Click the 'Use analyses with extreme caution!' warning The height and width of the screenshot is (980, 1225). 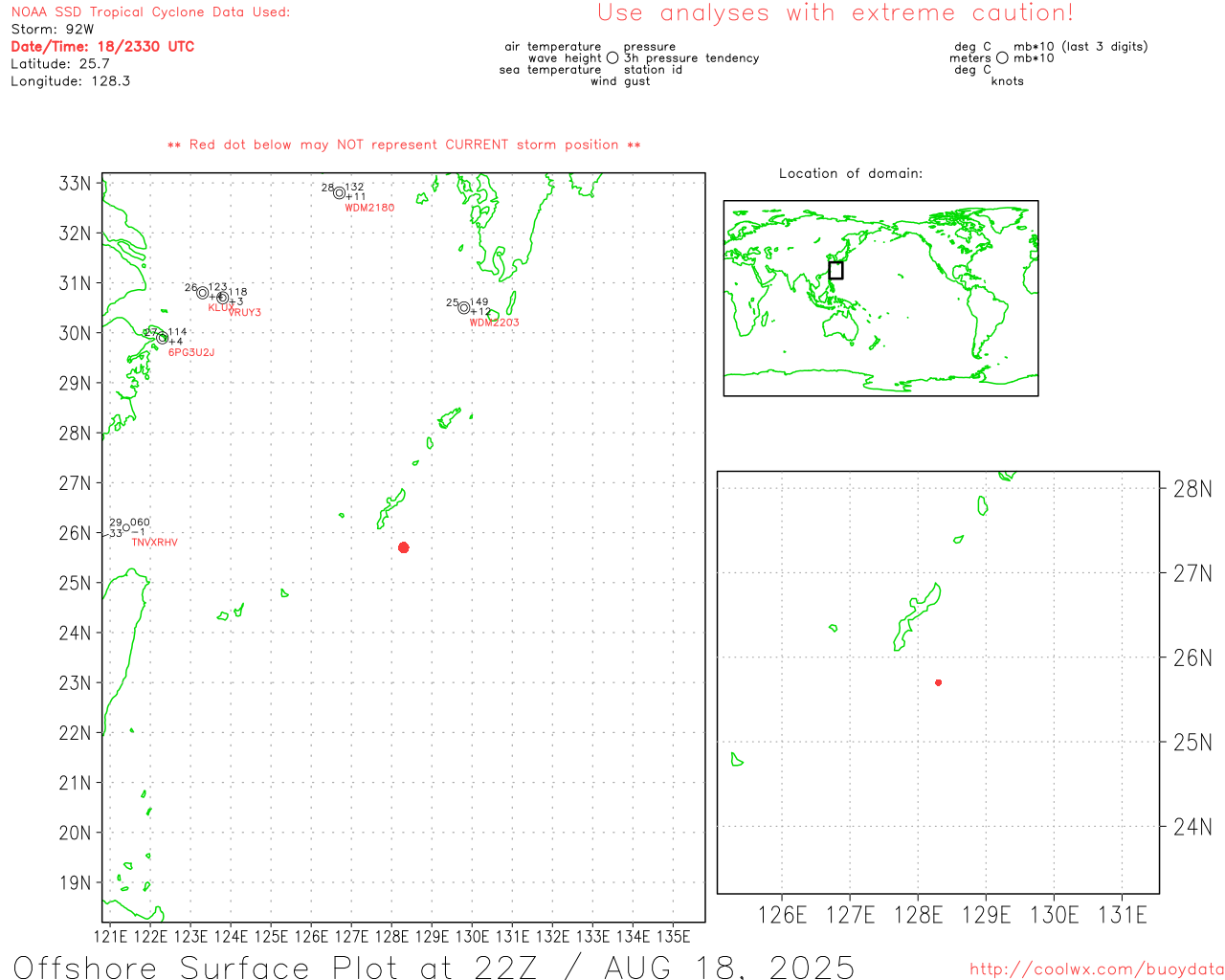[x=835, y=12]
